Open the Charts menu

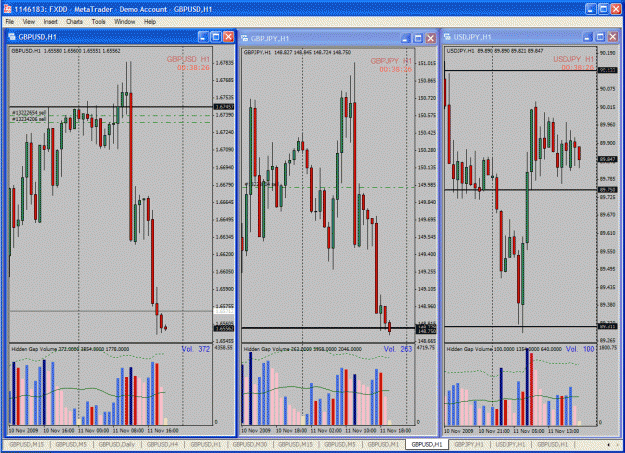click(x=74, y=22)
